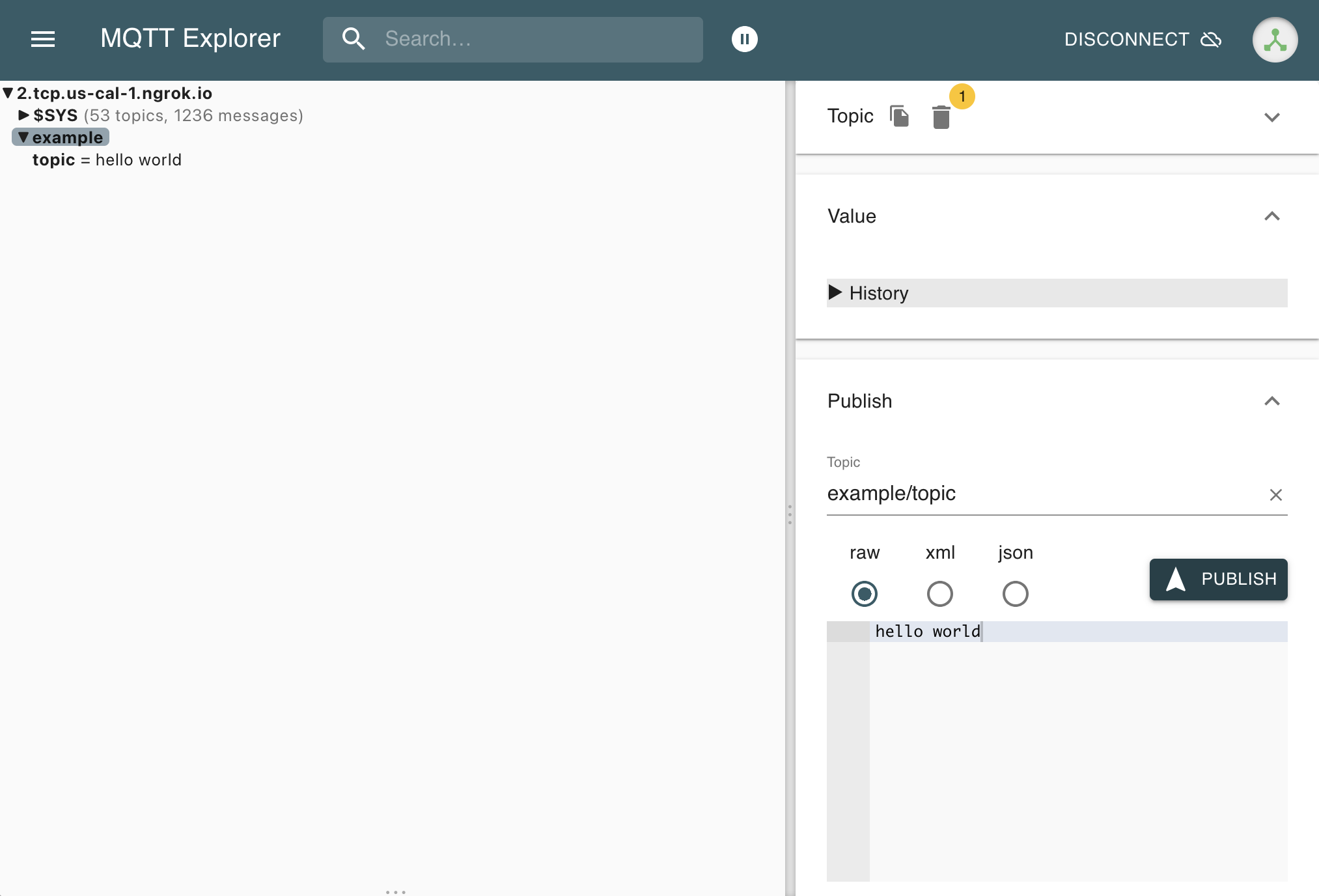Image resolution: width=1319 pixels, height=896 pixels.
Task: Select the raw payload format
Action: (x=864, y=593)
